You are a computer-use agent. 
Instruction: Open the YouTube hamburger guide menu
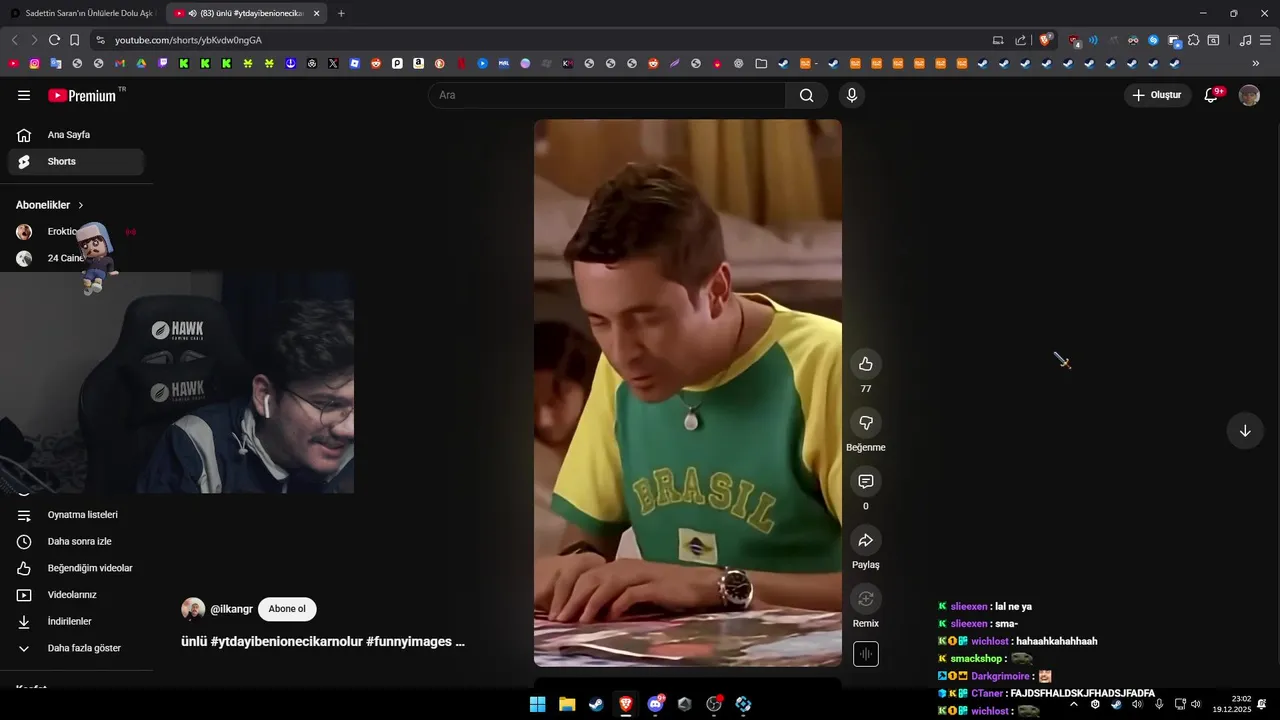click(x=24, y=95)
